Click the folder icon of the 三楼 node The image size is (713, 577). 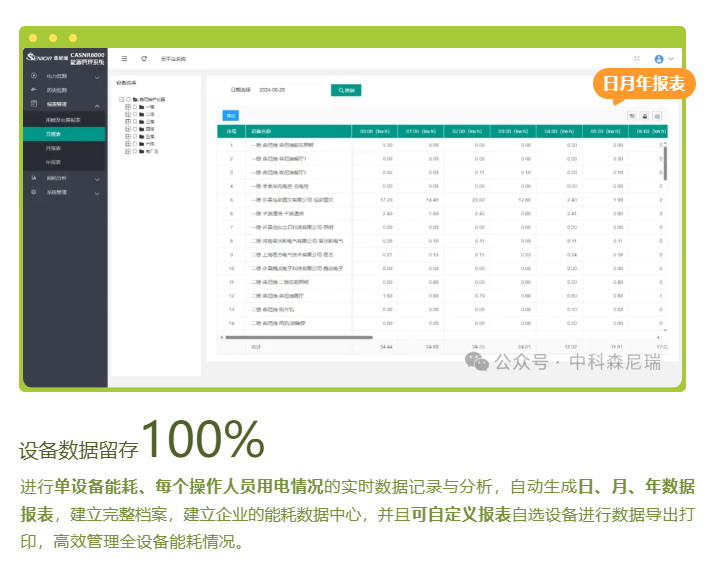coord(141,122)
